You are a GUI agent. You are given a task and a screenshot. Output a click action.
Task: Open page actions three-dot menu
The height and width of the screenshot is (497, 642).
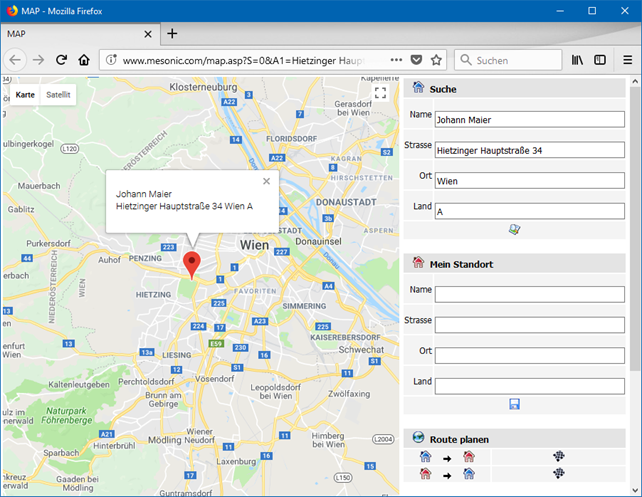[396, 60]
